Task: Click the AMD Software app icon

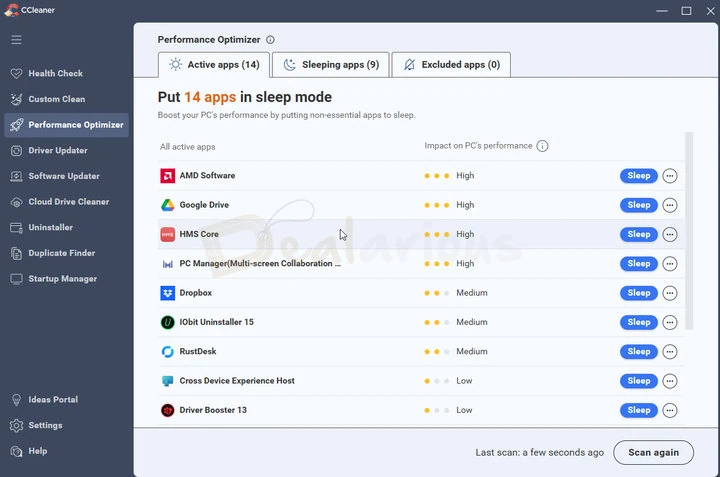Action: [x=168, y=176]
